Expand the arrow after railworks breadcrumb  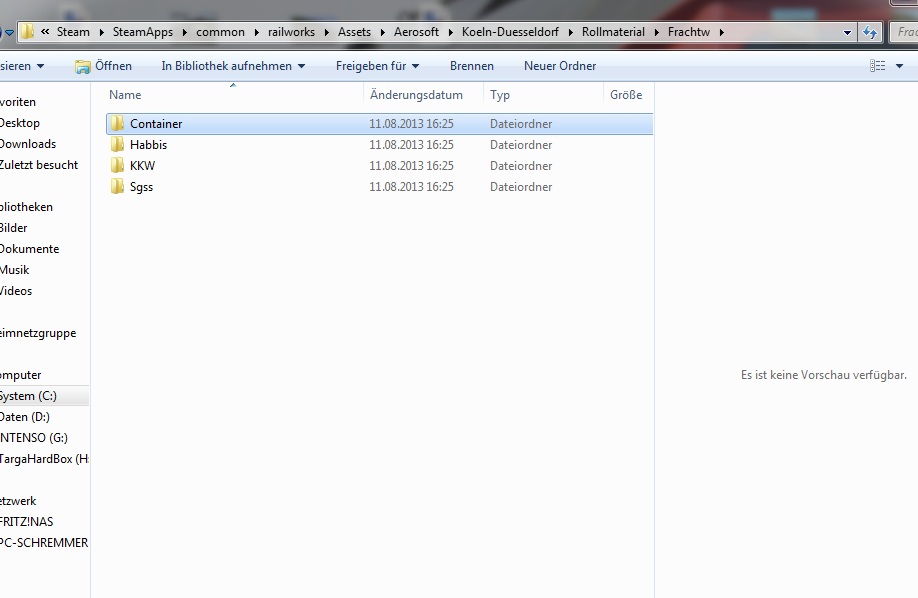327,32
